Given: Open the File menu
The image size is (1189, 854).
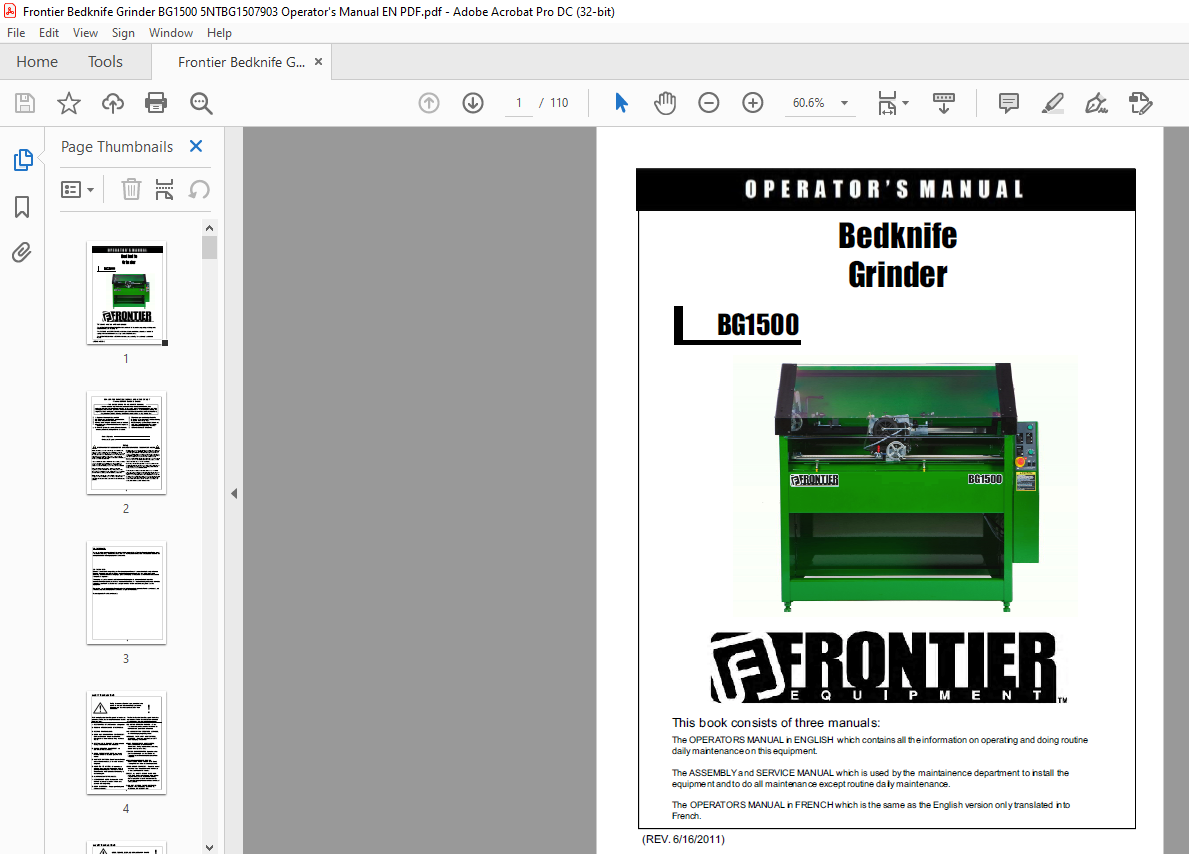Looking at the screenshot, I should pyautogui.click(x=16, y=33).
